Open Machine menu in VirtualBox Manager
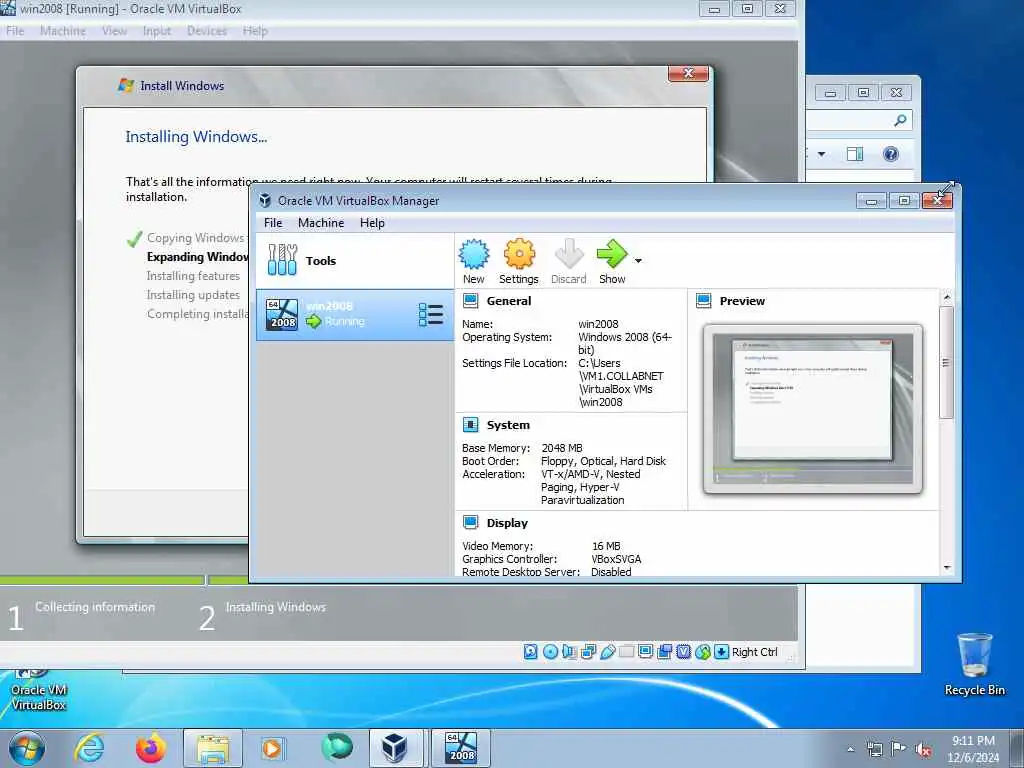Viewport: 1024px width, 768px height. 321,223
